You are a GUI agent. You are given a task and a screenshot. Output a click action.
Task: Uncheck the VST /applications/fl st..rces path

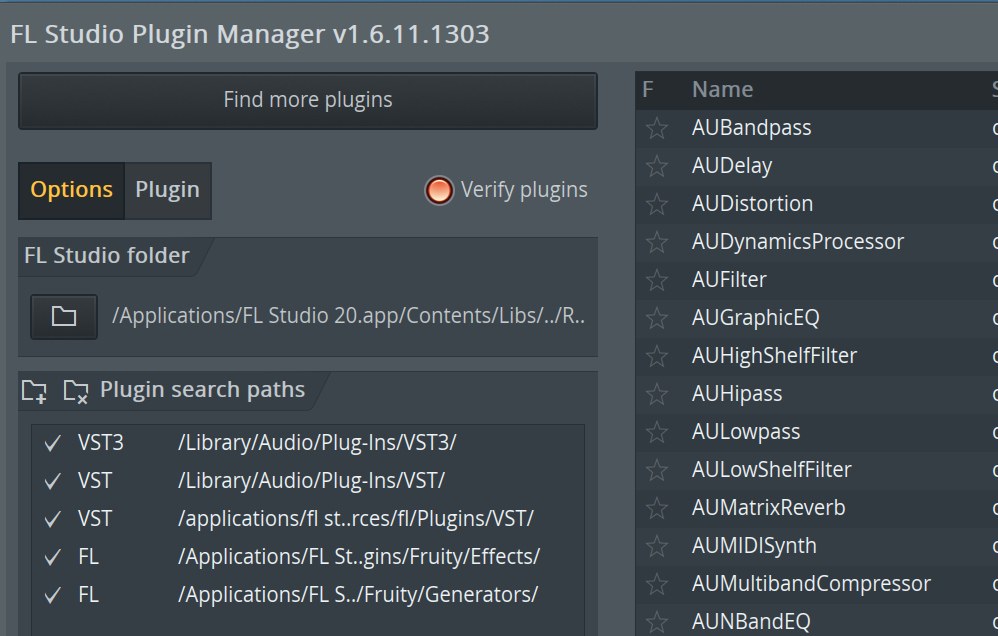53,519
